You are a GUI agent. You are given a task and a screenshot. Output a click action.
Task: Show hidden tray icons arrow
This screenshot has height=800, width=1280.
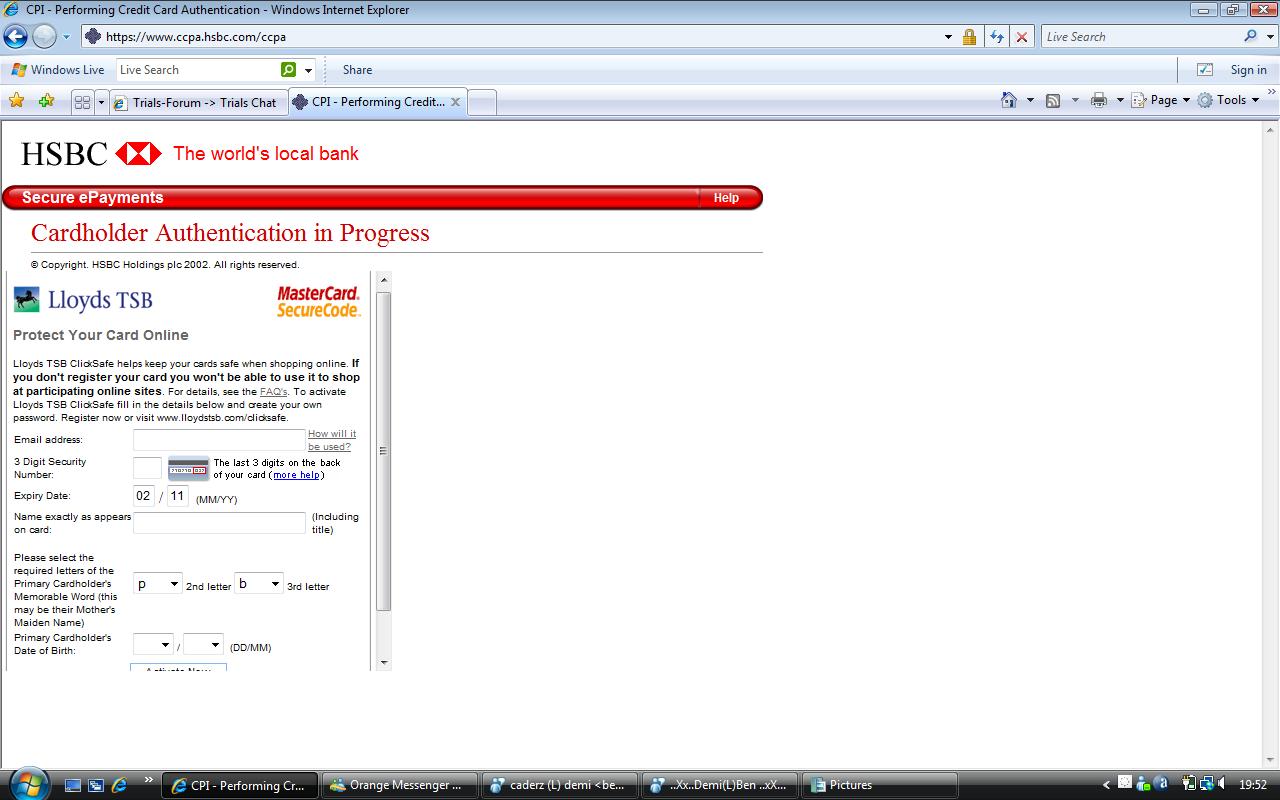[x=1106, y=785]
